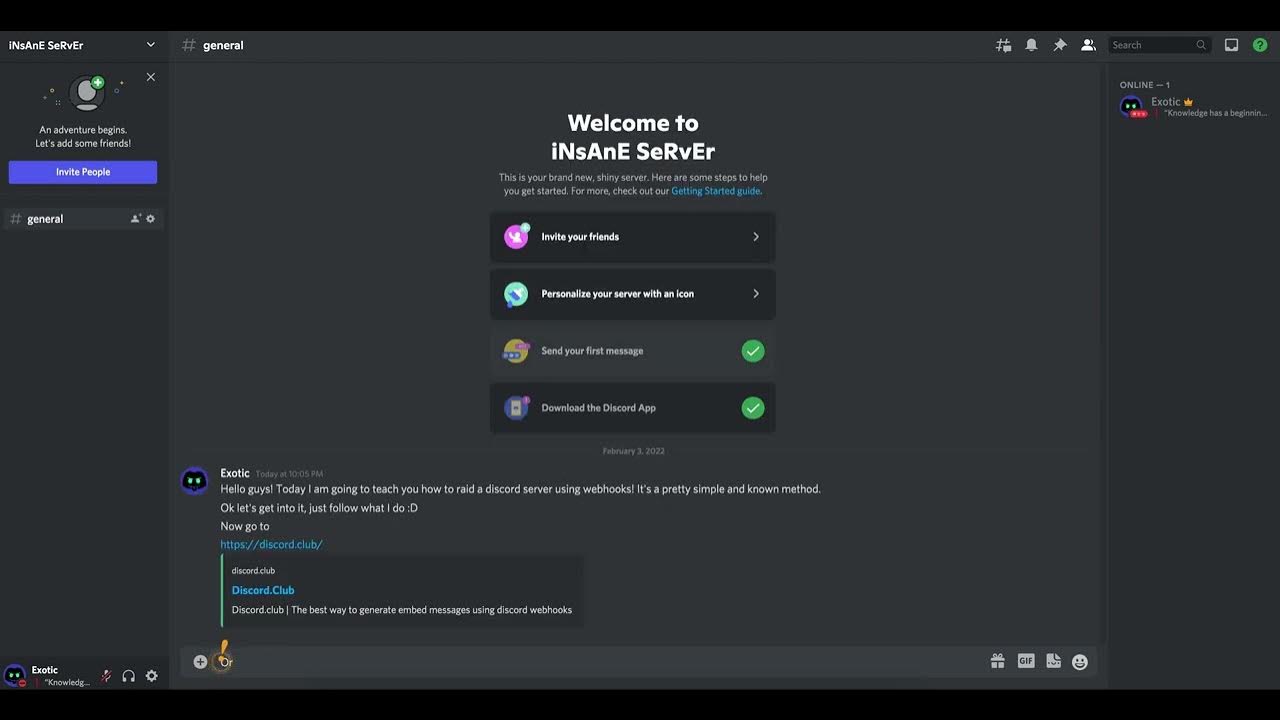Open the emoji picker
Viewport: 1280px width, 720px height.
click(x=1080, y=661)
